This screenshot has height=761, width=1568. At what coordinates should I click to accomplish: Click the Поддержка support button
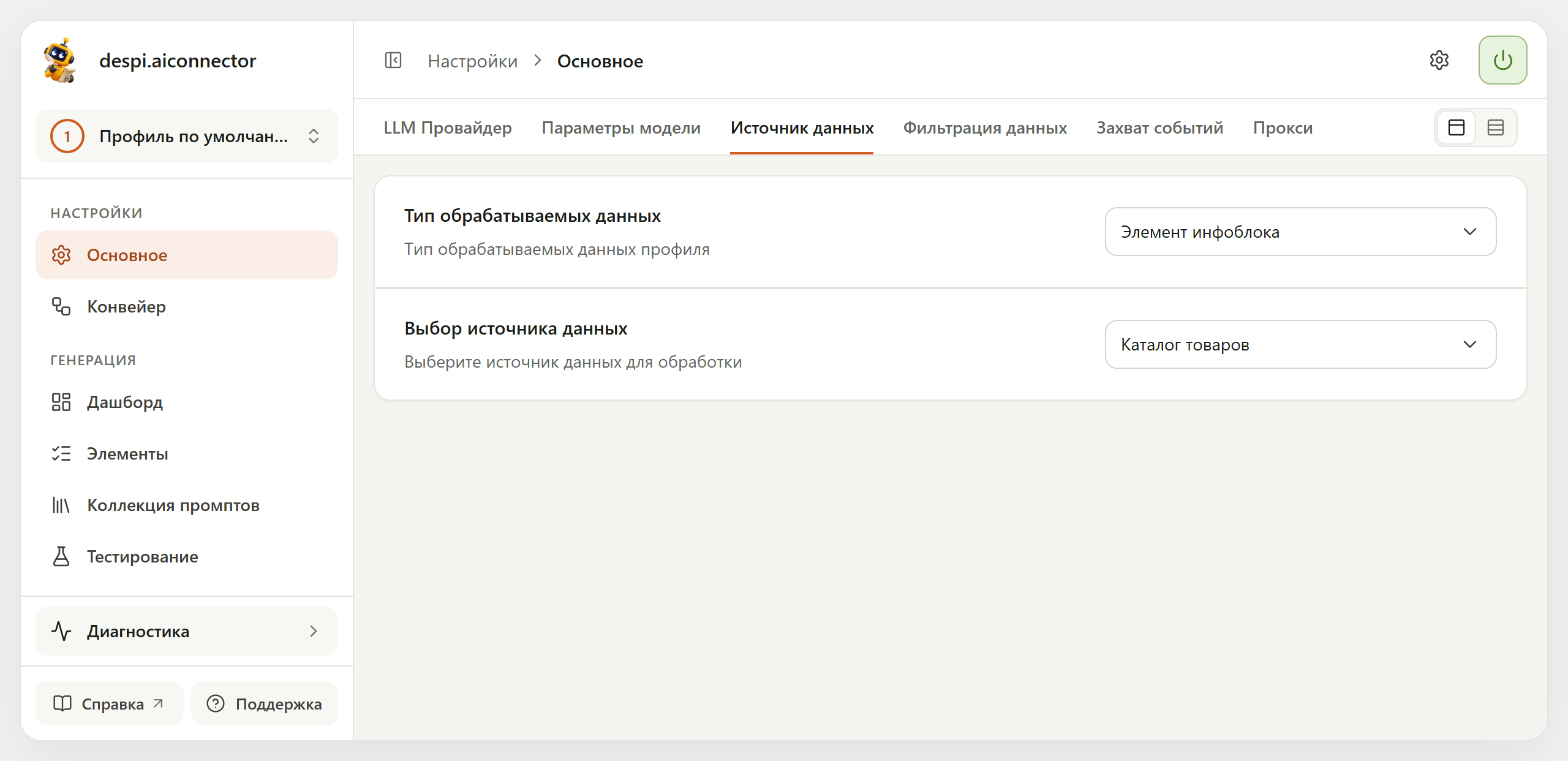[265, 703]
